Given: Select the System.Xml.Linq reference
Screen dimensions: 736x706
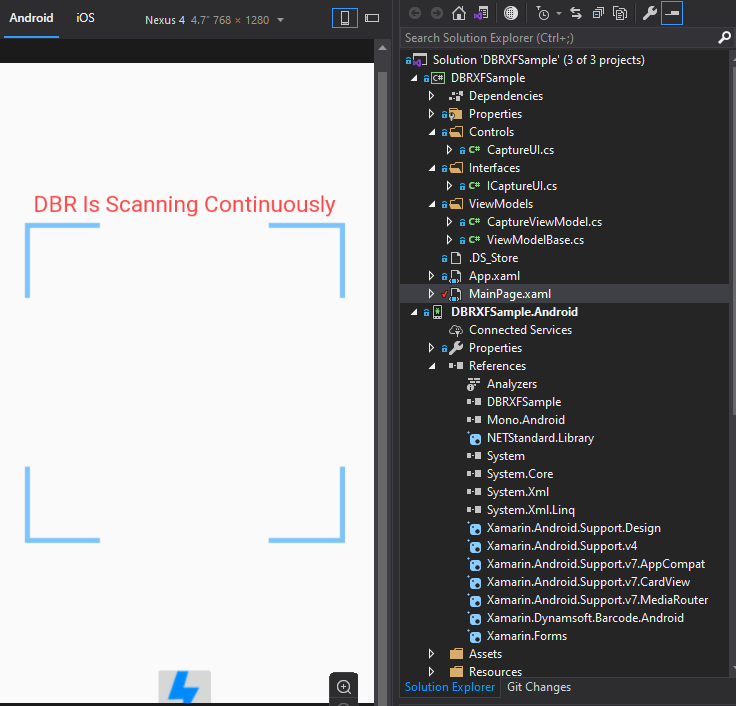Looking at the screenshot, I should (530, 510).
